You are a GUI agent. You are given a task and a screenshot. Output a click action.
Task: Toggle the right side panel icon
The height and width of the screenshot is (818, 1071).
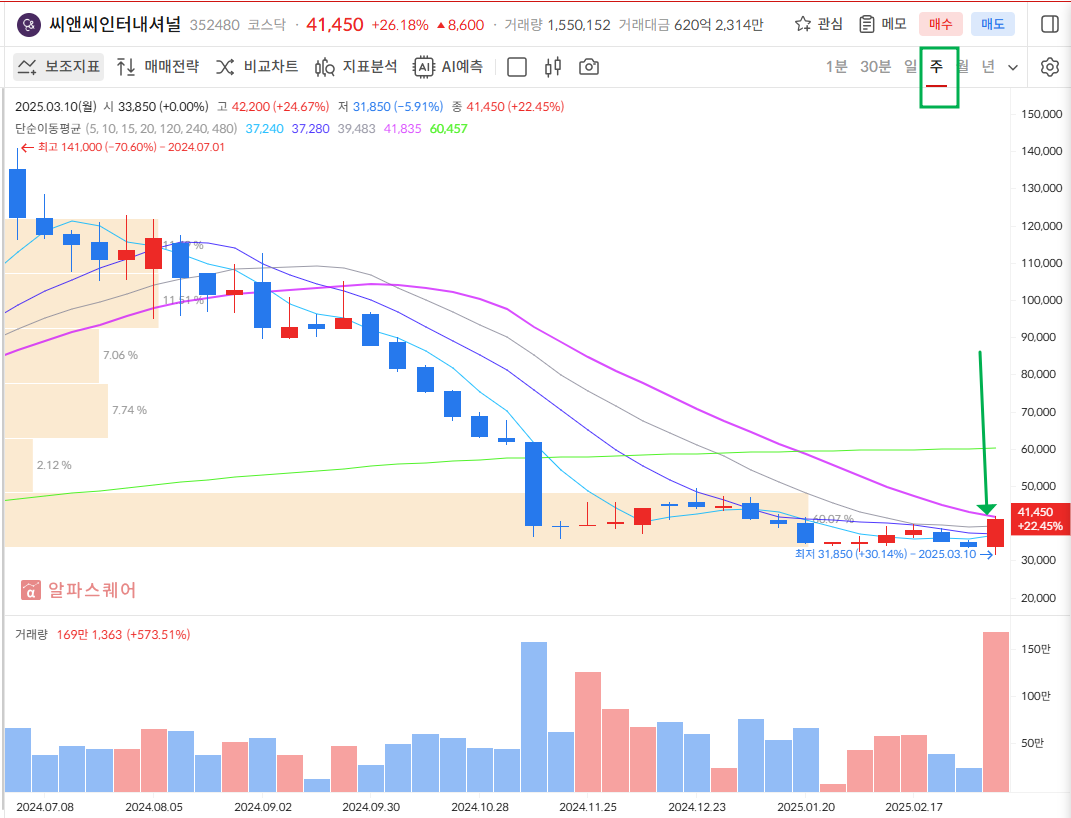[1050, 25]
